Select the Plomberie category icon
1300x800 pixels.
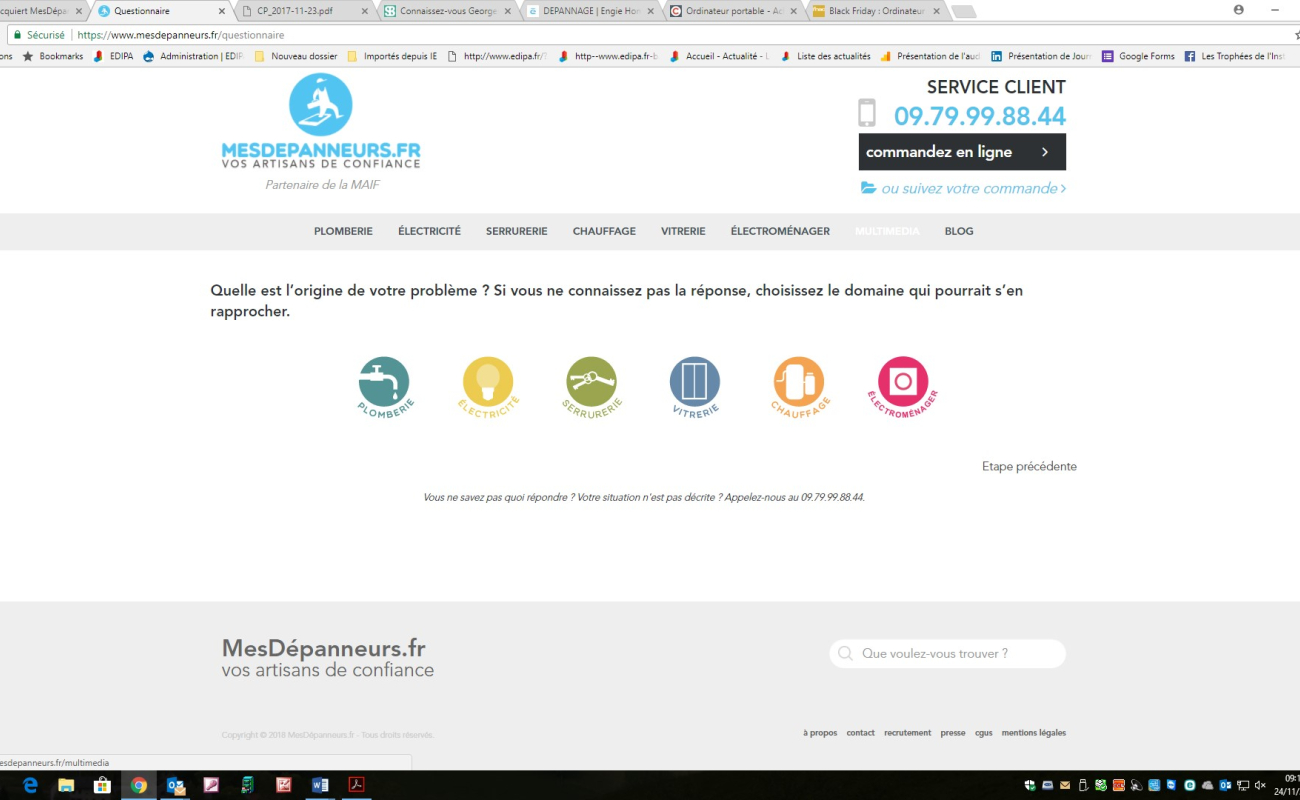point(385,387)
